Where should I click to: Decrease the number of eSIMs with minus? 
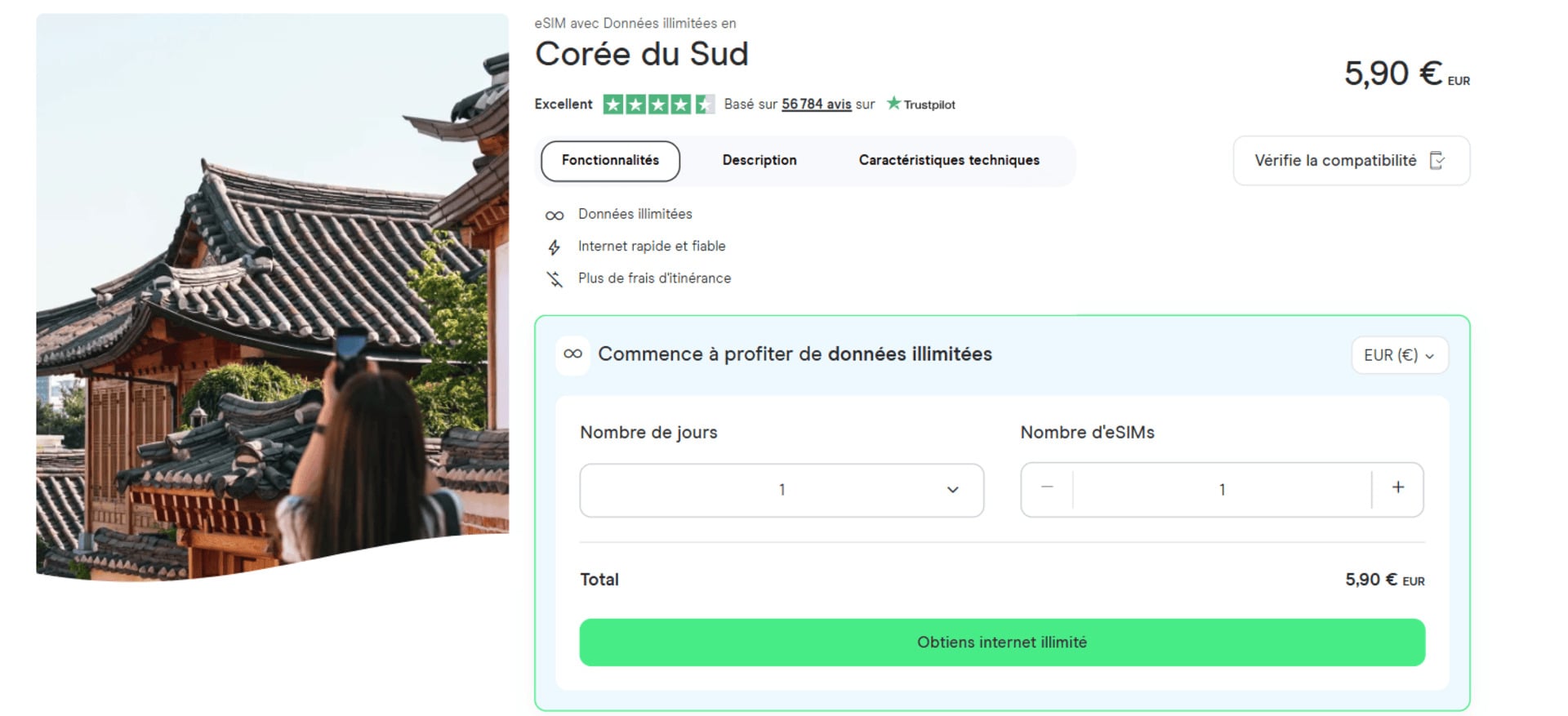point(1046,487)
